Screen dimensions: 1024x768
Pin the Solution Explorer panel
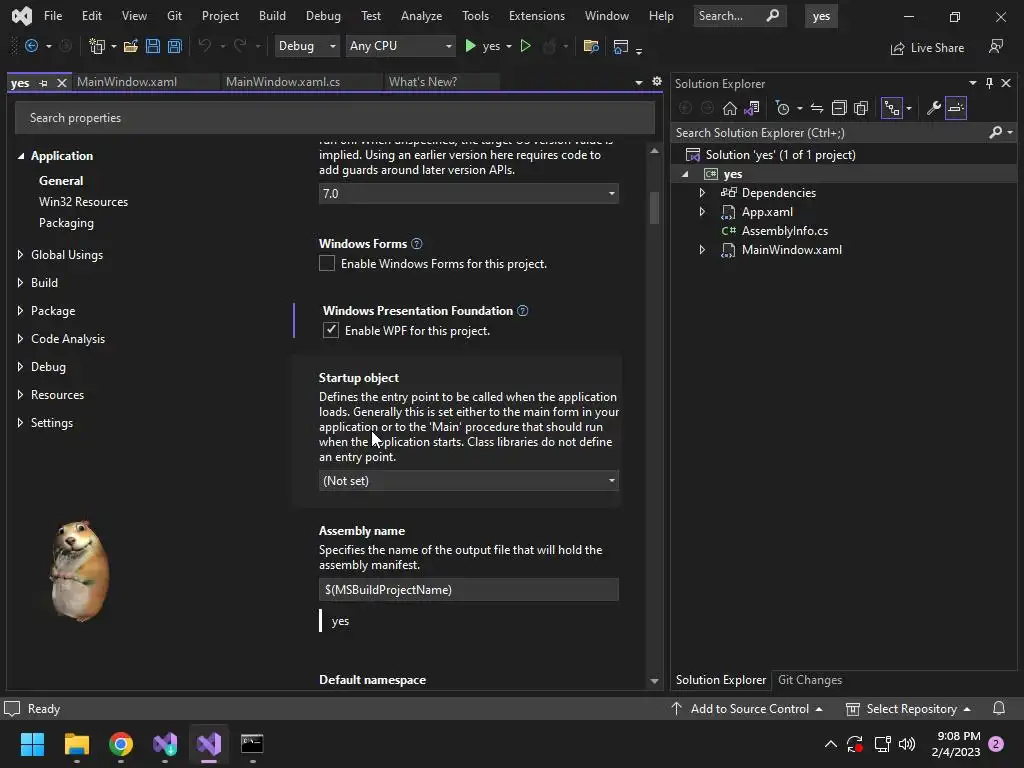click(x=989, y=83)
